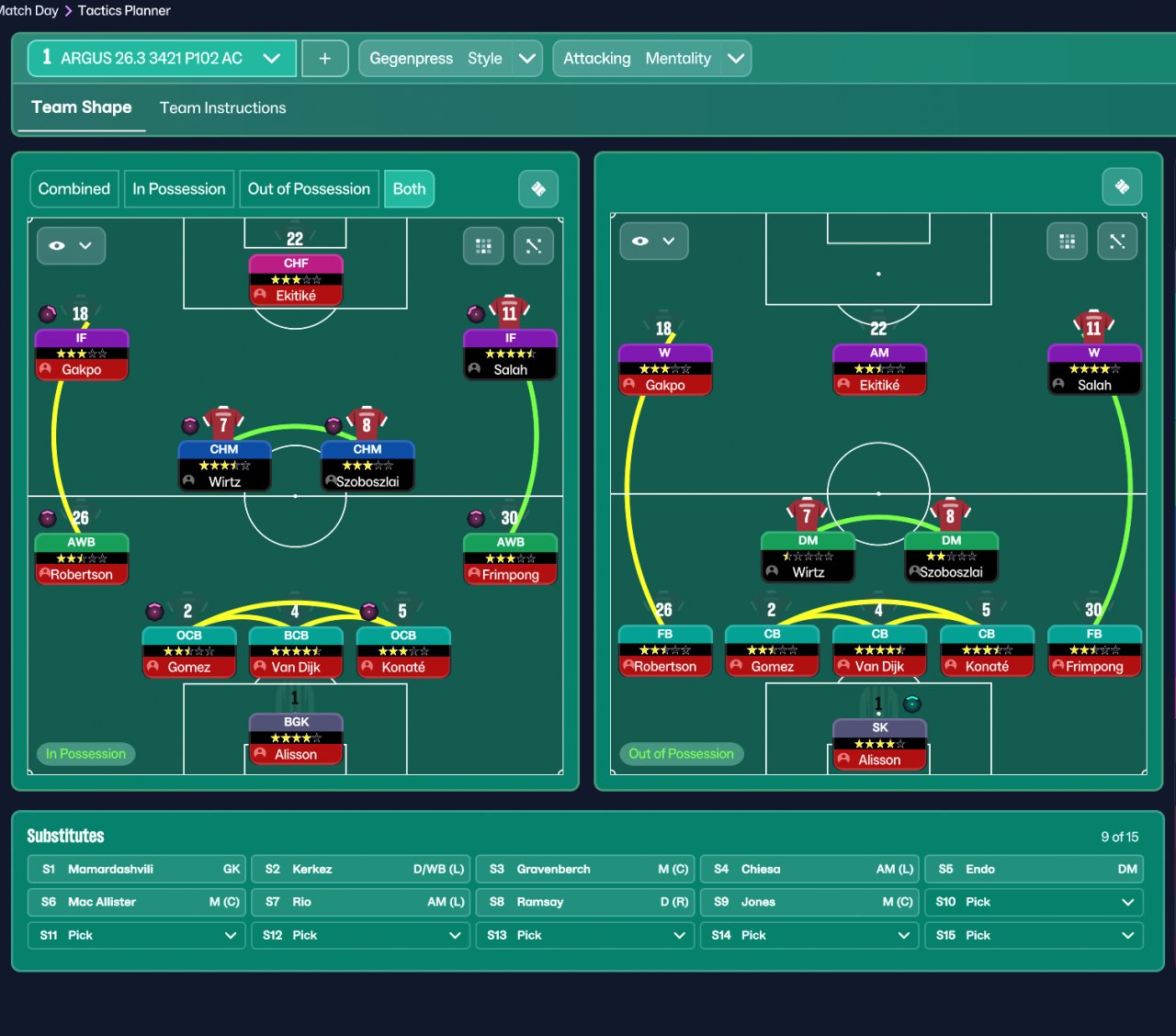
Task: Click substitute S1 Mamardashvili
Action: point(137,869)
